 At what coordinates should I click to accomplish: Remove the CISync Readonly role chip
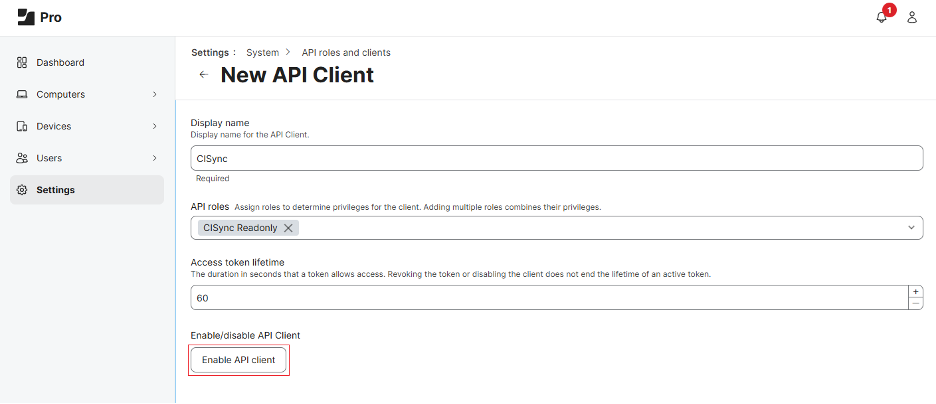[288, 227]
